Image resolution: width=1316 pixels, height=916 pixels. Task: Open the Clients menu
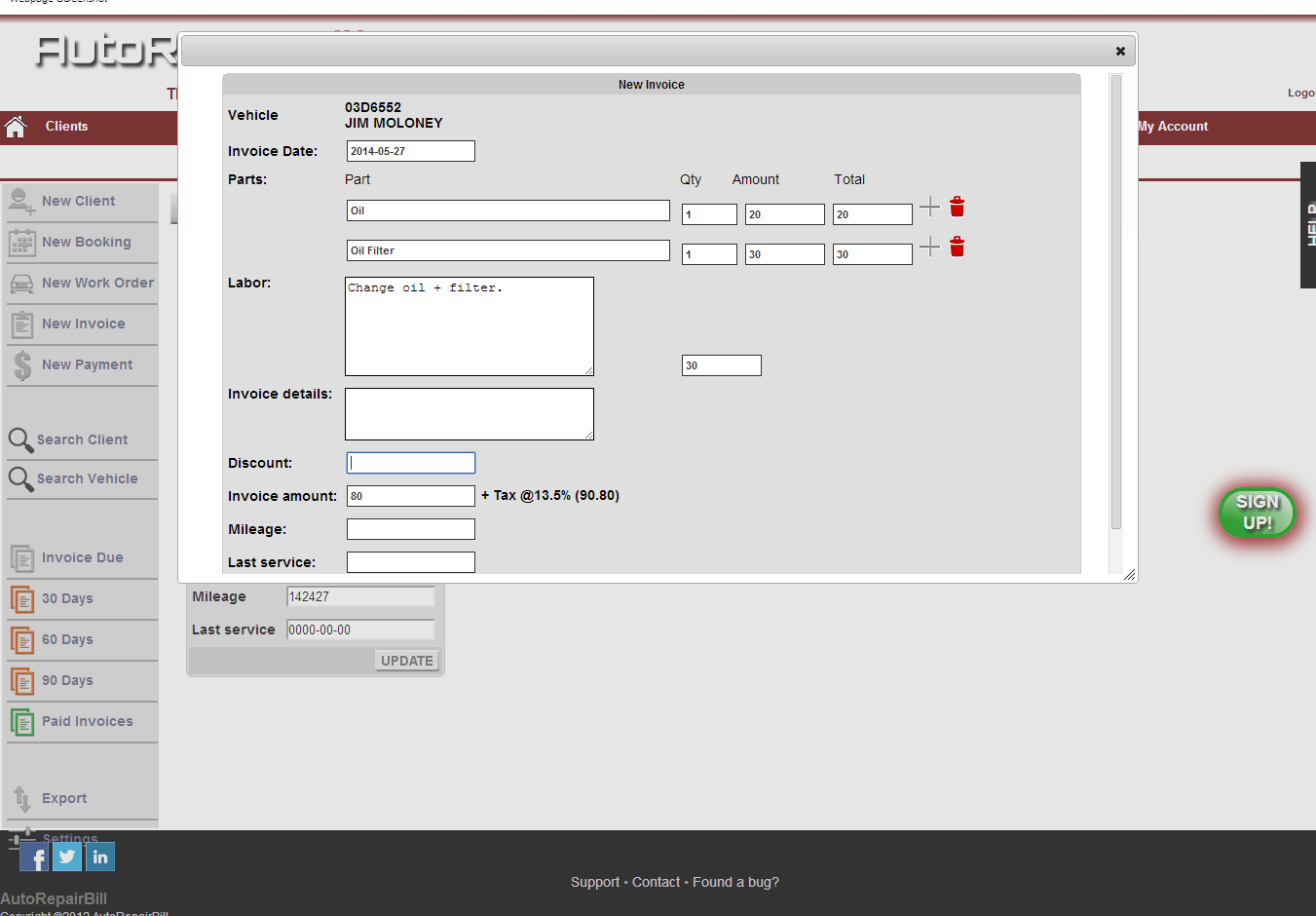(x=66, y=127)
